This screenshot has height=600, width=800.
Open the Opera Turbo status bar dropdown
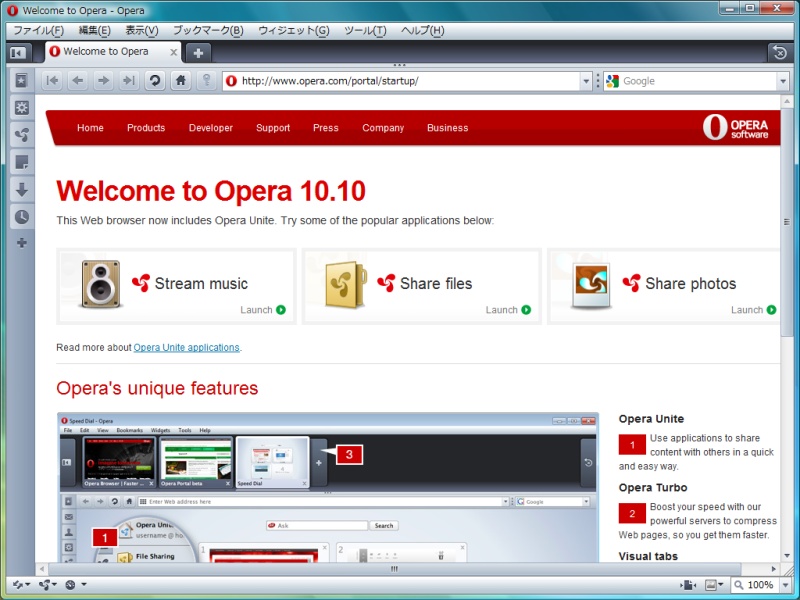(76, 585)
